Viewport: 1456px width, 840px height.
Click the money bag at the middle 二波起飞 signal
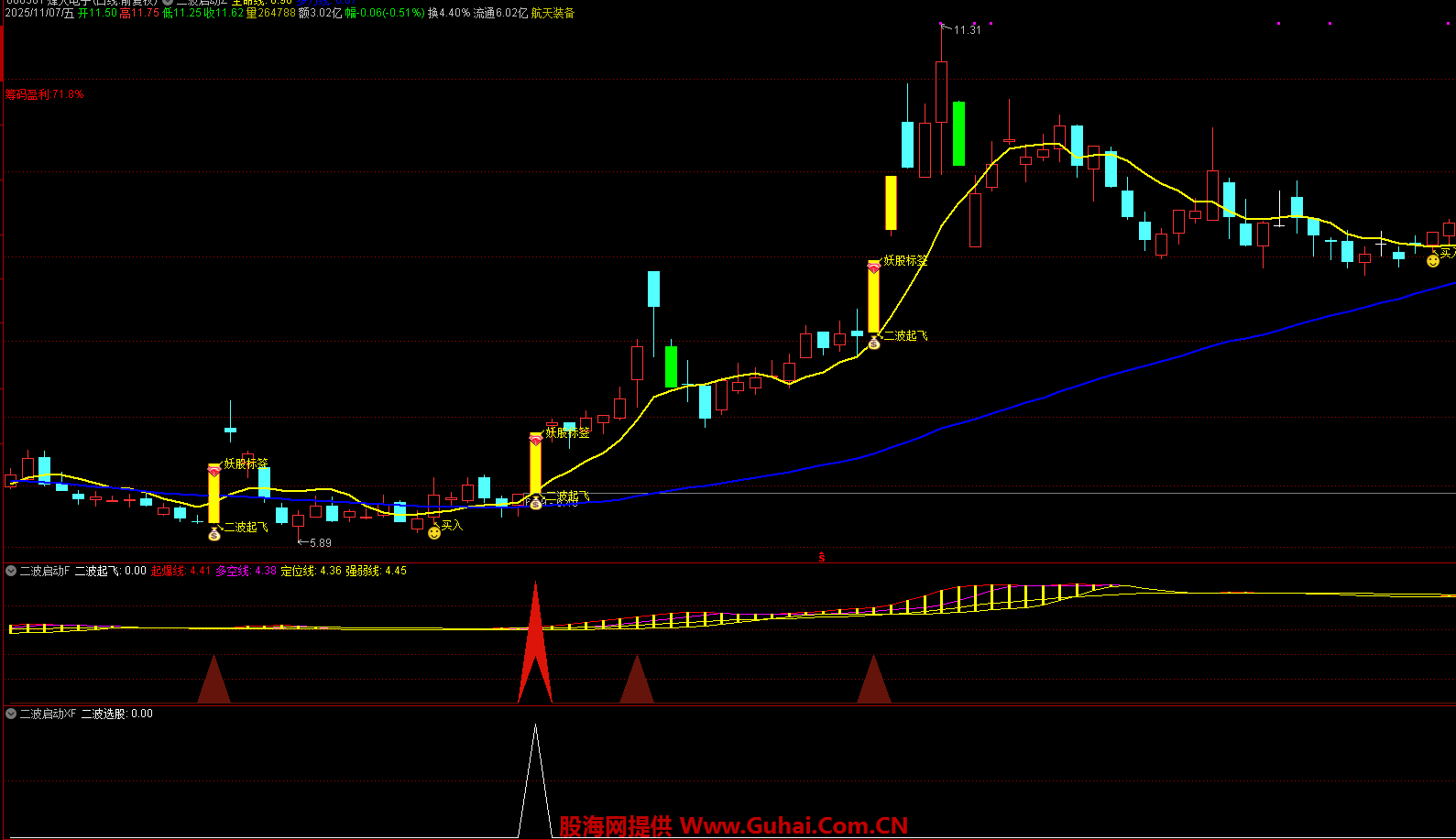pyautogui.click(x=536, y=502)
